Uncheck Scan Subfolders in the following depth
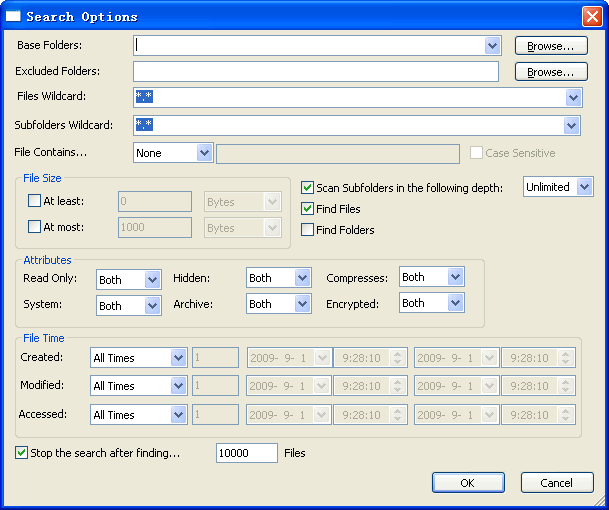The image size is (609, 510). click(308, 187)
